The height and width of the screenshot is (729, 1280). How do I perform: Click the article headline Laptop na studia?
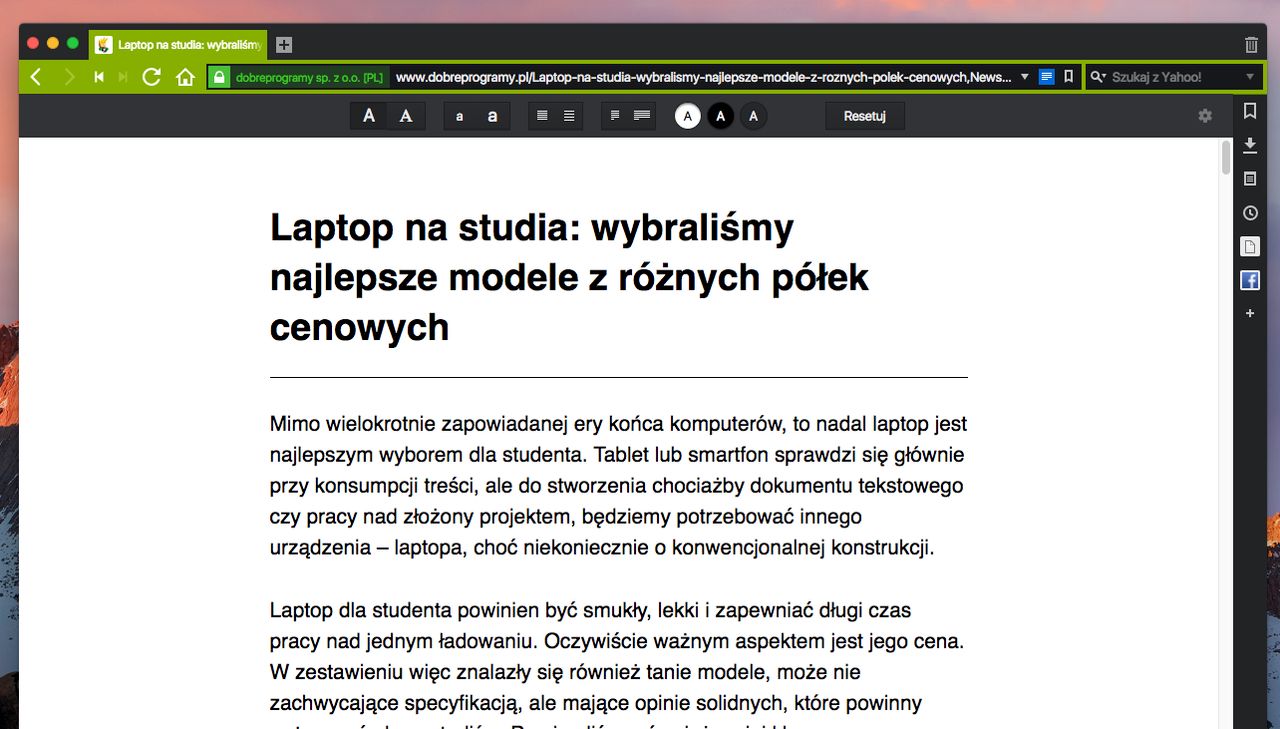[570, 277]
